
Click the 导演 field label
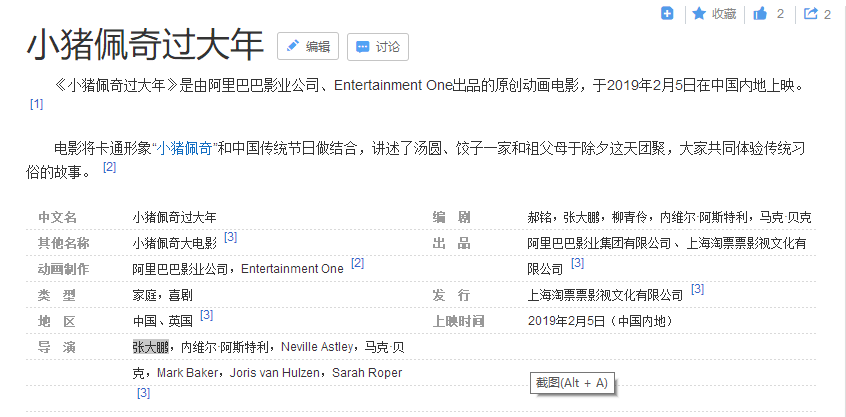pos(57,347)
